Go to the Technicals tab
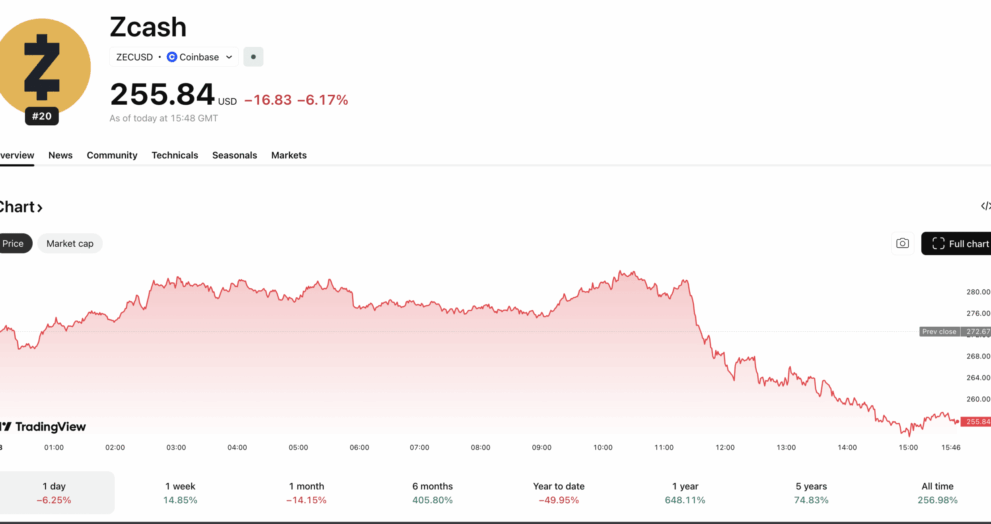This screenshot has height=524, width=991. click(x=175, y=155)
